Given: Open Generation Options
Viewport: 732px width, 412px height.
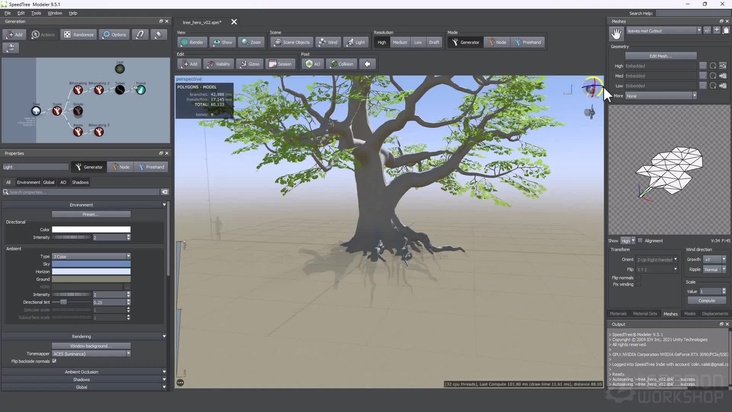Looking at the screenshot, I should (x=114, y=35).
